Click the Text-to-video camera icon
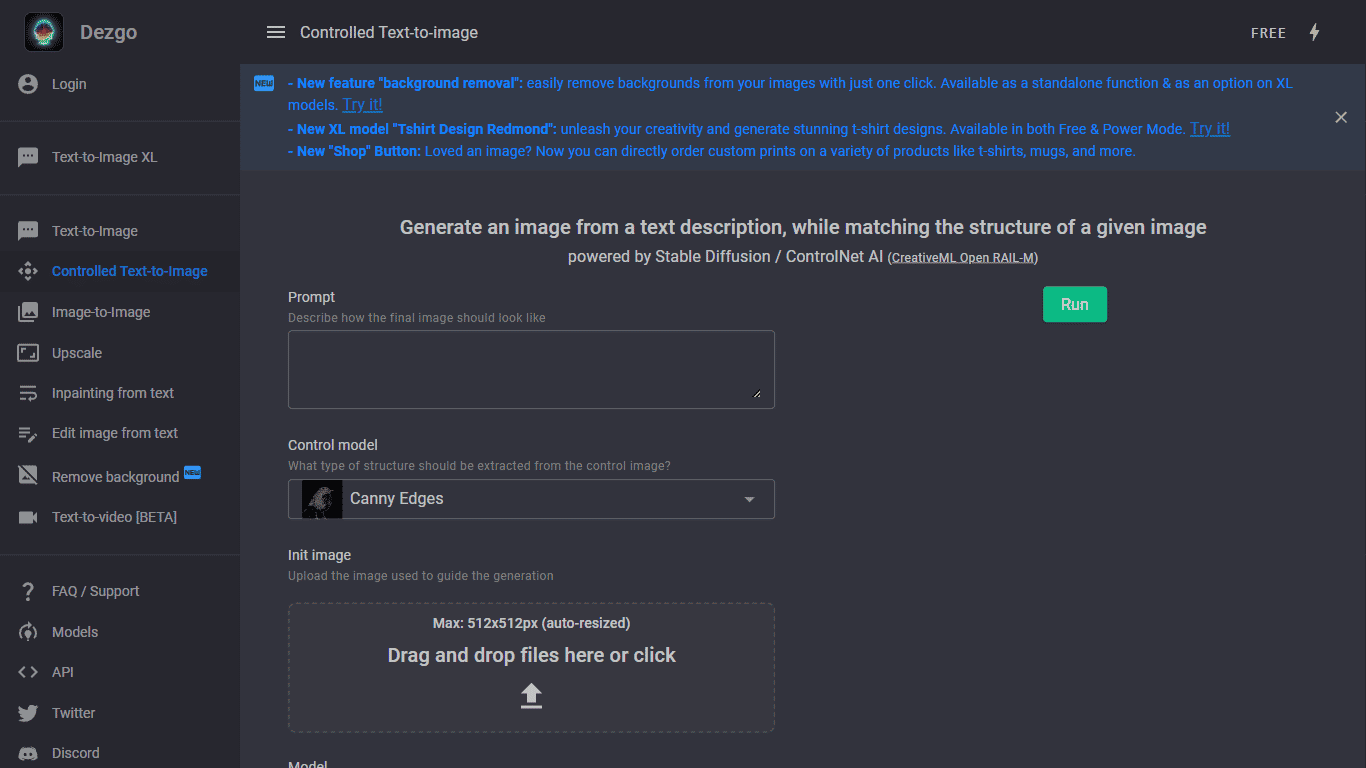The width and height of the screenshot is (1366, 768). (28, 517)
